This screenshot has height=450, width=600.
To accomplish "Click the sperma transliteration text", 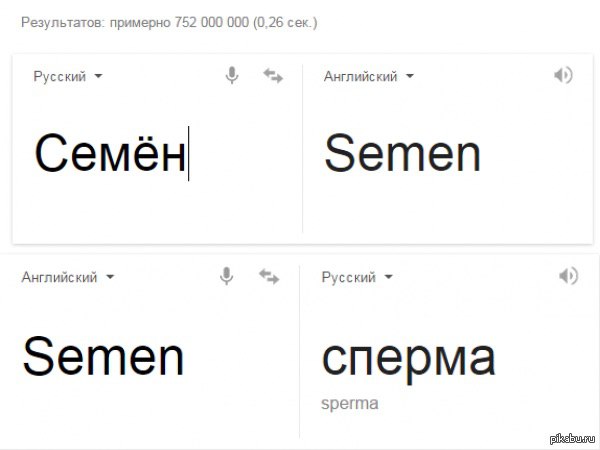I will [350, 403].
